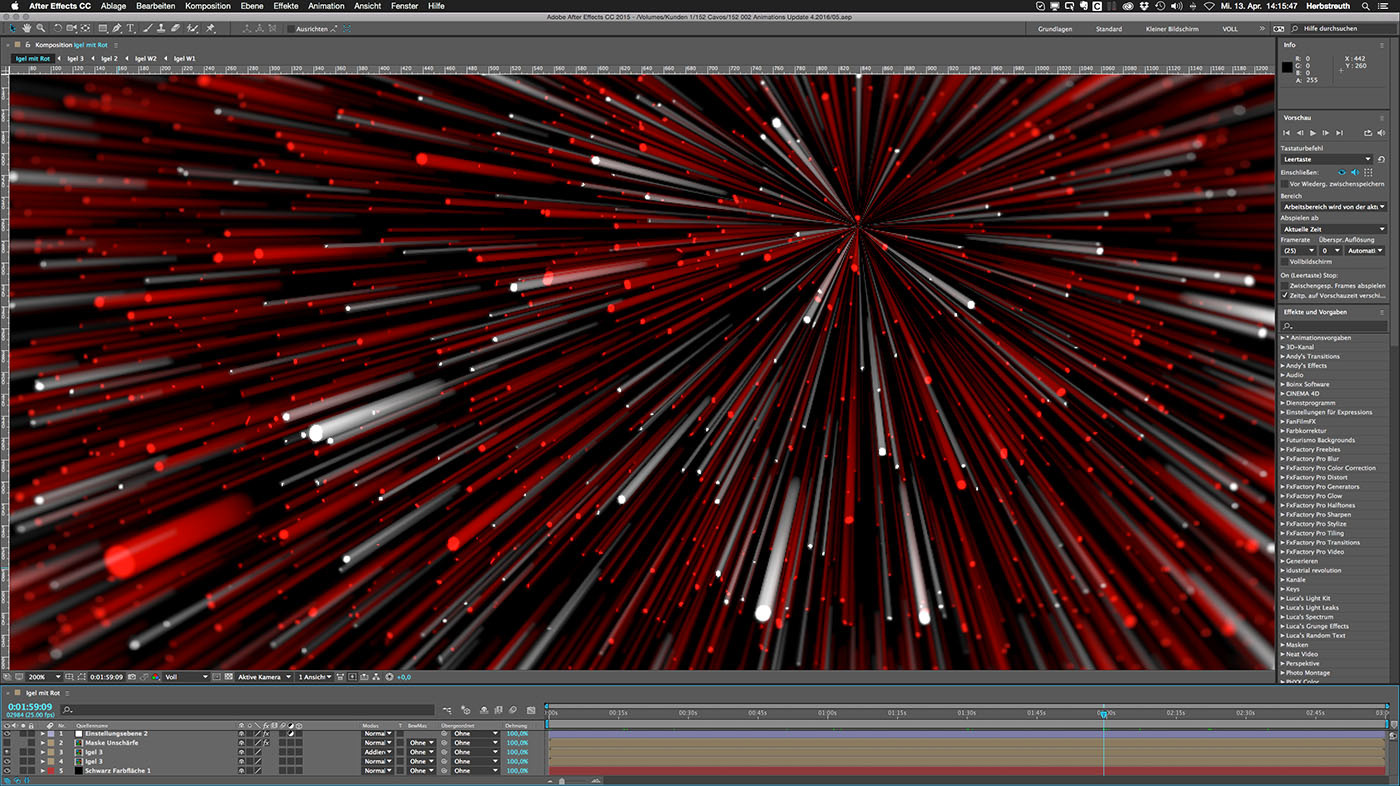Enable Ausrichten snapping checkbox
Image resolution: width=1400 pixels, height=786 pixels.
click(x=291, y=29)
